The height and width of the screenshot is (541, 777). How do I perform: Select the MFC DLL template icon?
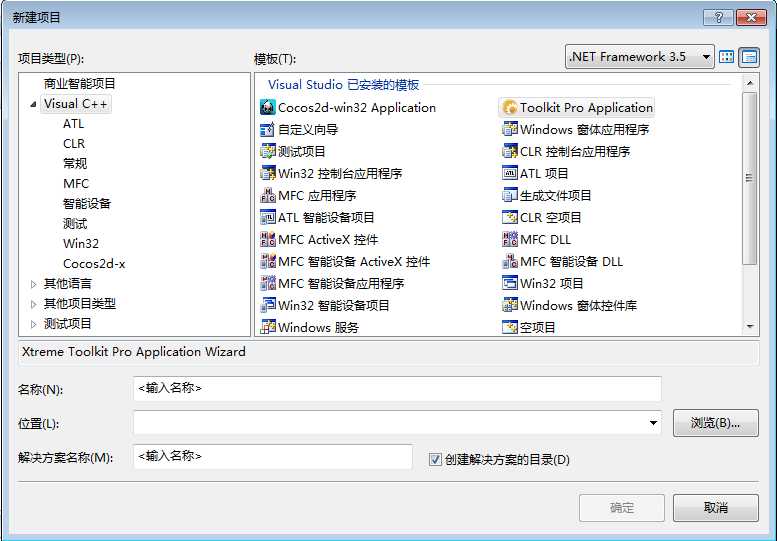[x=509, y=240]
